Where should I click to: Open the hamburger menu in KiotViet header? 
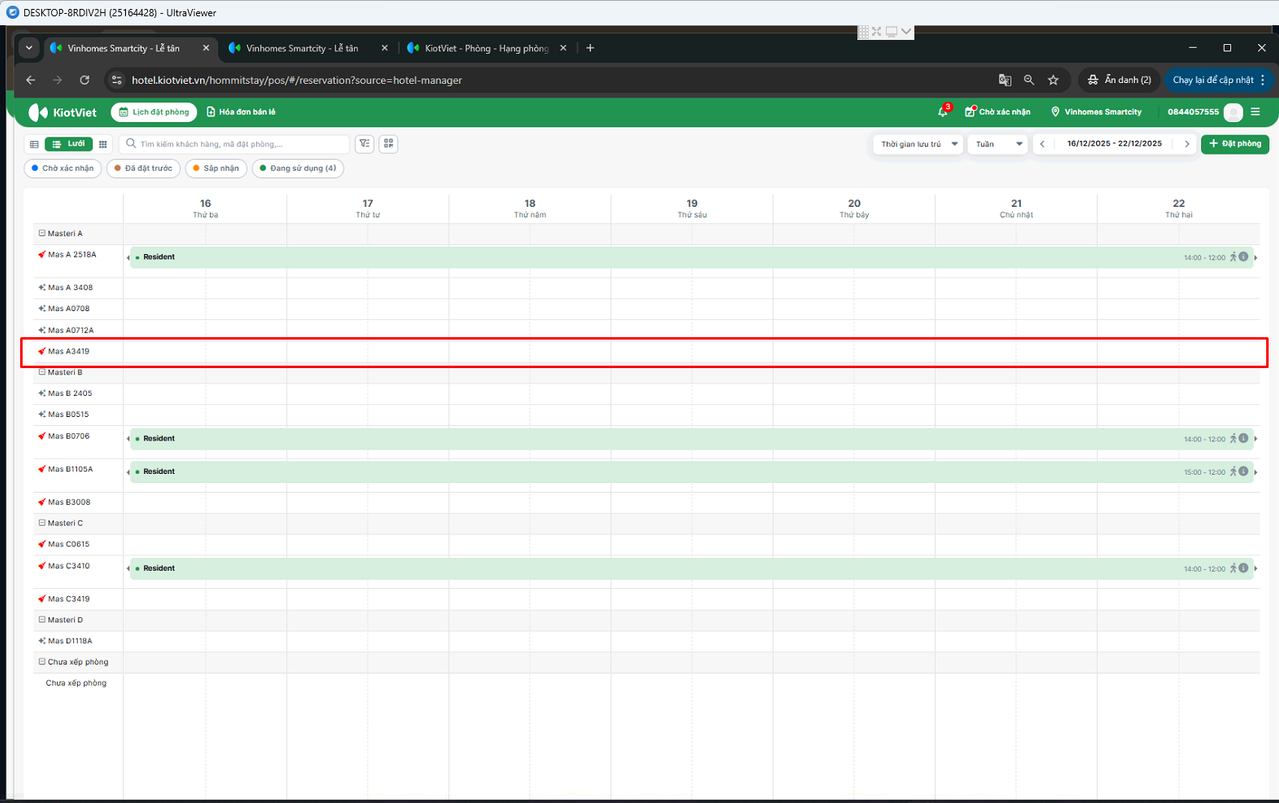coord(1255,112)
